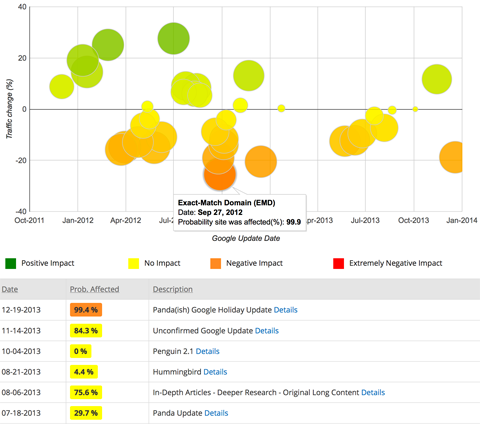Click the lime bubble near Nov-2013
480x424 pixels.
pyautogui.click(x=437, y=79)
